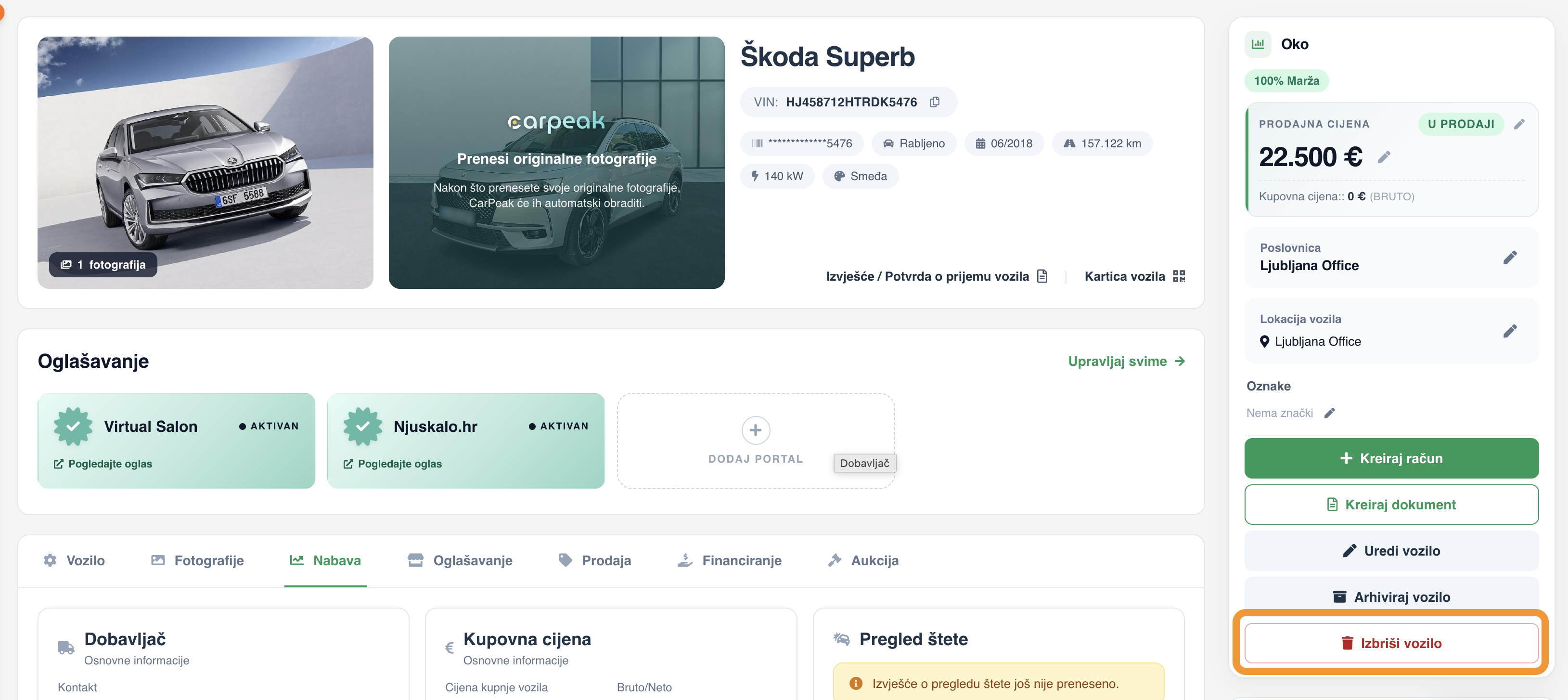Open Pogledajte oglas for Virtual Salon
The image size is (1568, 700).
click(103, 464)
